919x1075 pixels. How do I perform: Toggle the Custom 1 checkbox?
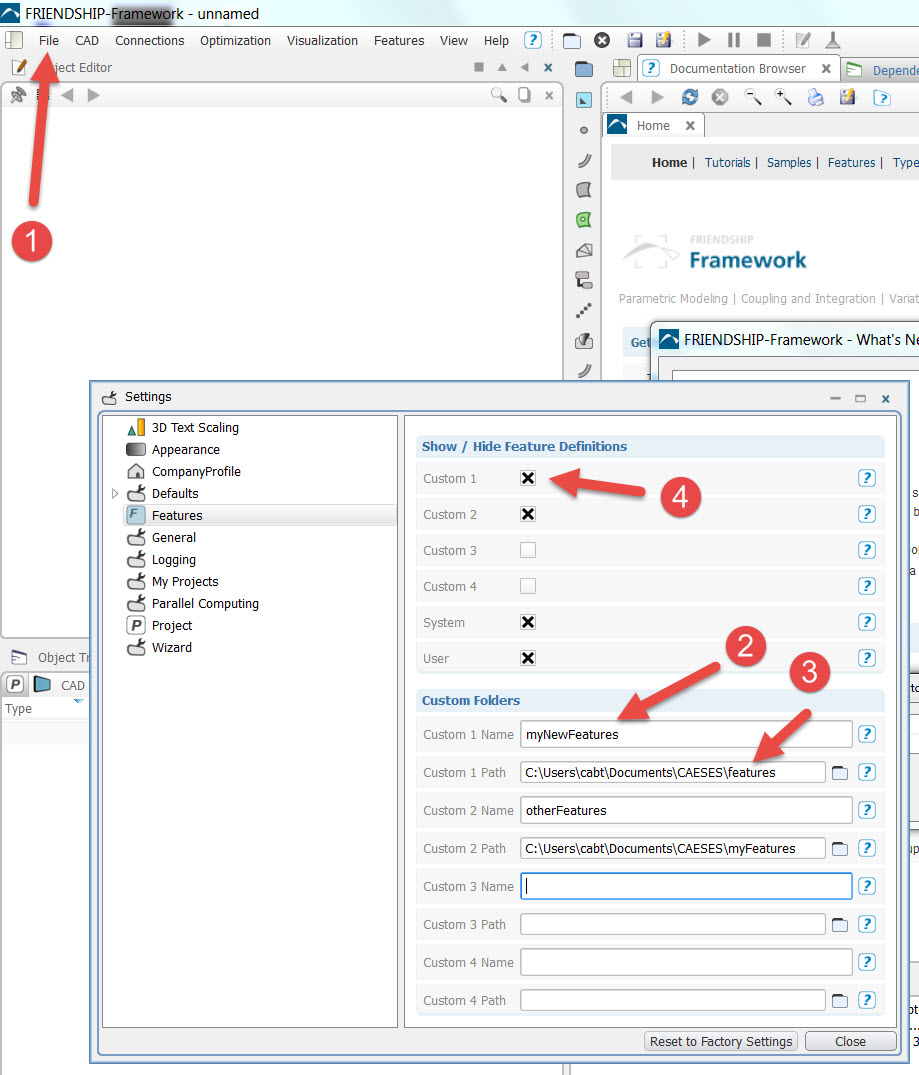coord(527,478)
